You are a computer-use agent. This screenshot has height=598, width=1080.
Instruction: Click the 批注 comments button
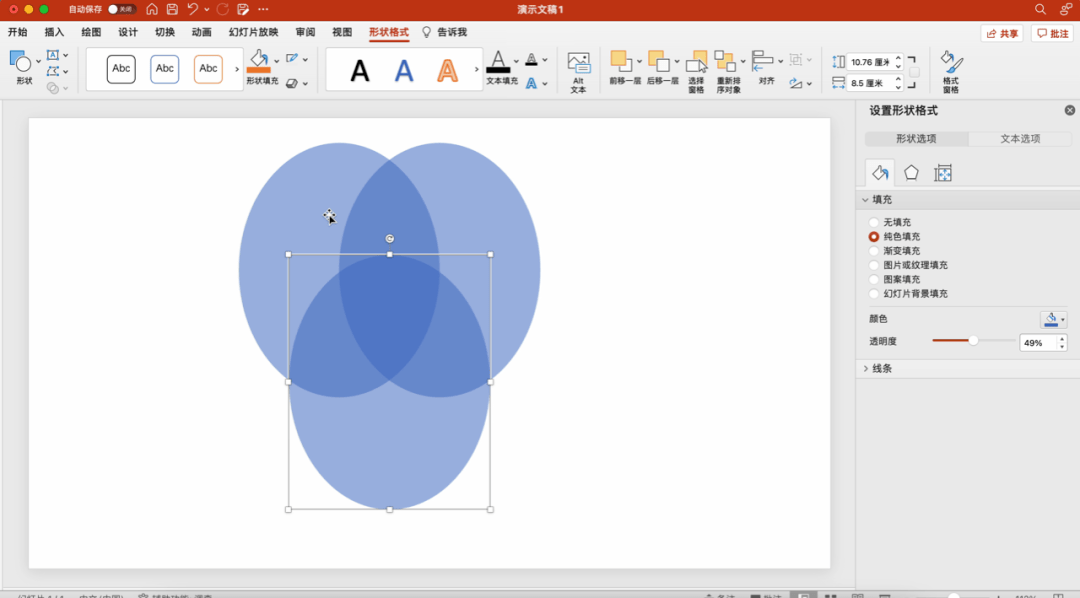[1052, 33]
